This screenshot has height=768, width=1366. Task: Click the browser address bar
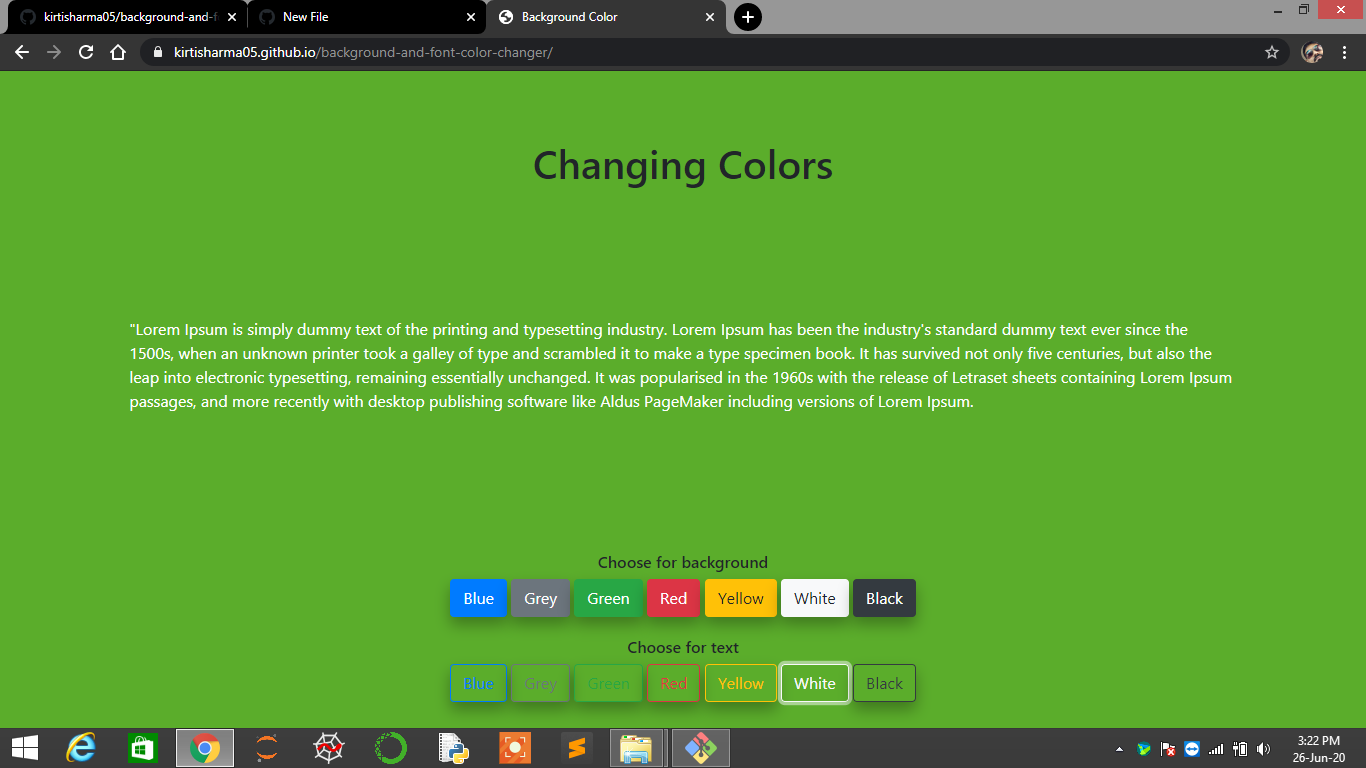click(600, 51)
